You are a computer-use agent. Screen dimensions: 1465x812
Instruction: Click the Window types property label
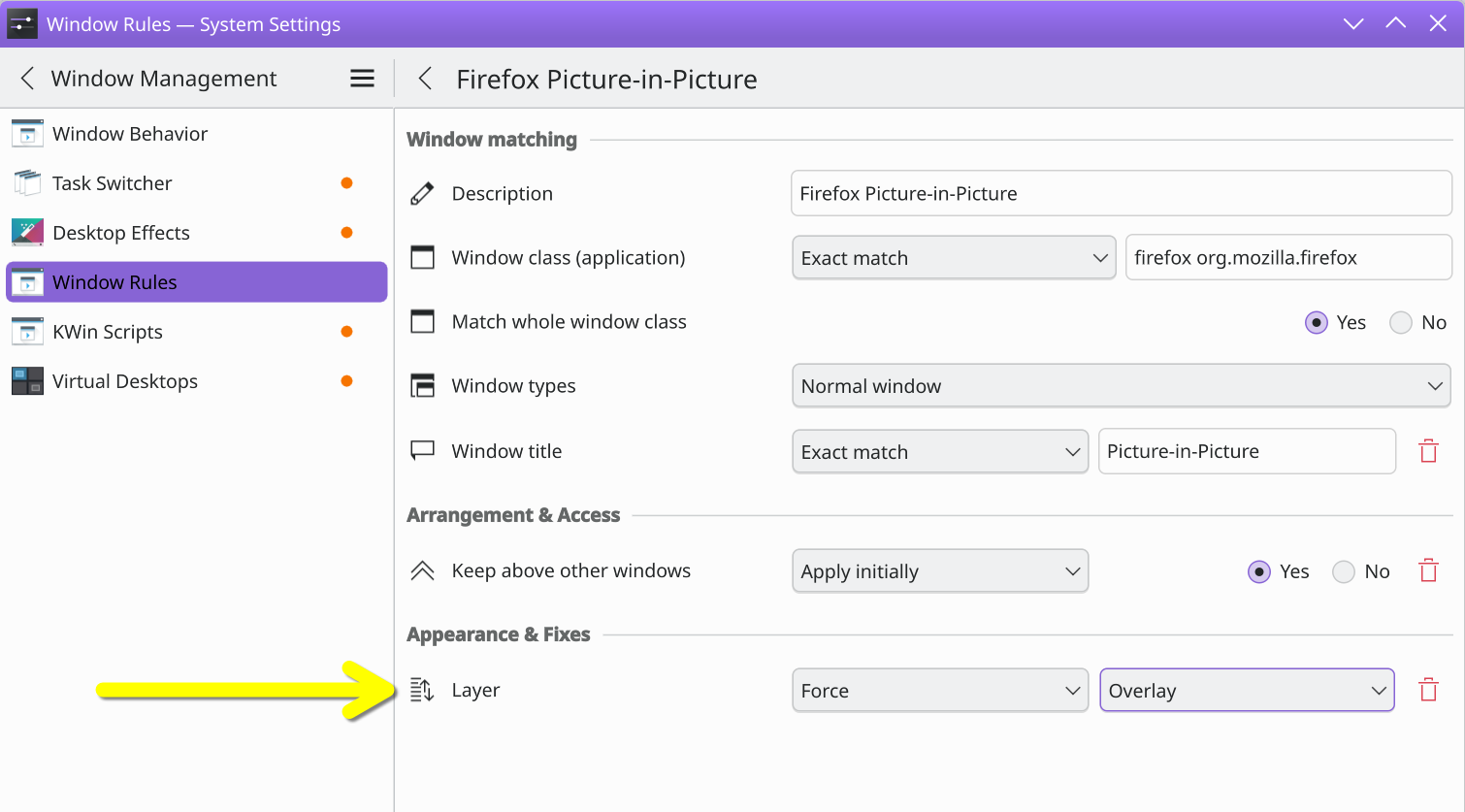pyautogui.click(x=513, y=386)
